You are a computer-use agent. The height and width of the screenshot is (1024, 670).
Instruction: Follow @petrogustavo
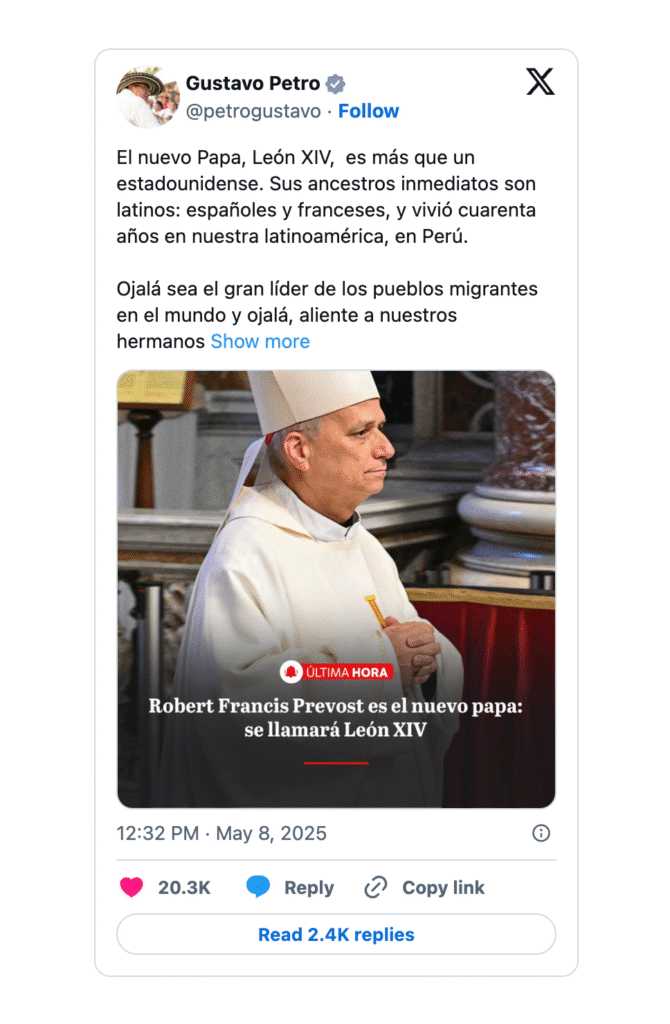(x=368, y=111)
